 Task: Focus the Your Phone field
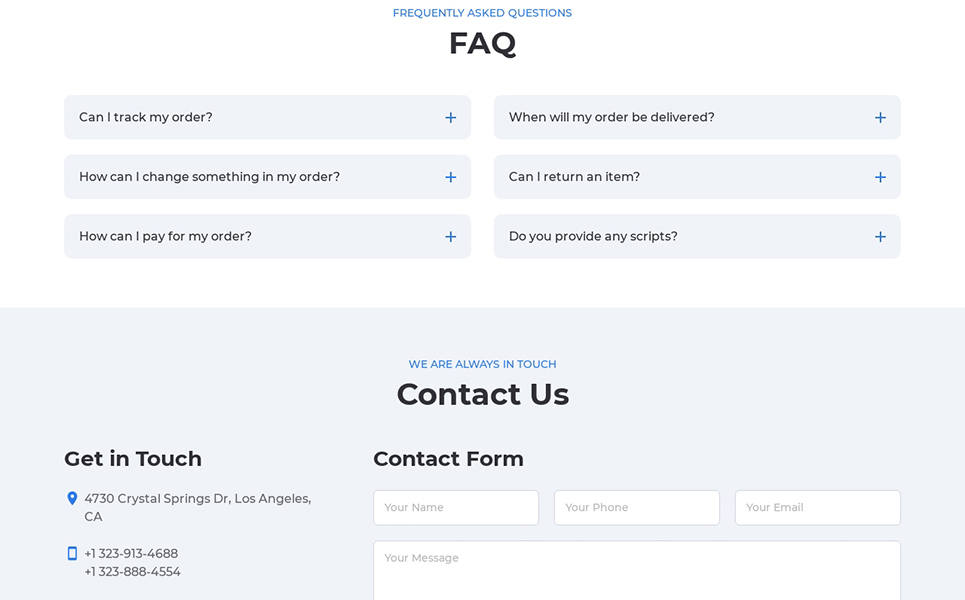coord(637,508)
